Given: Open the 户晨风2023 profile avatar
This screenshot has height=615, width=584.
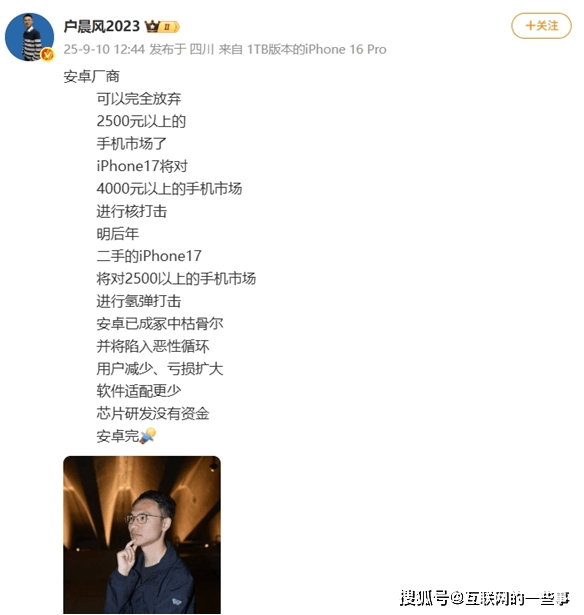Looking at the screenshot, I should point(29,37).
